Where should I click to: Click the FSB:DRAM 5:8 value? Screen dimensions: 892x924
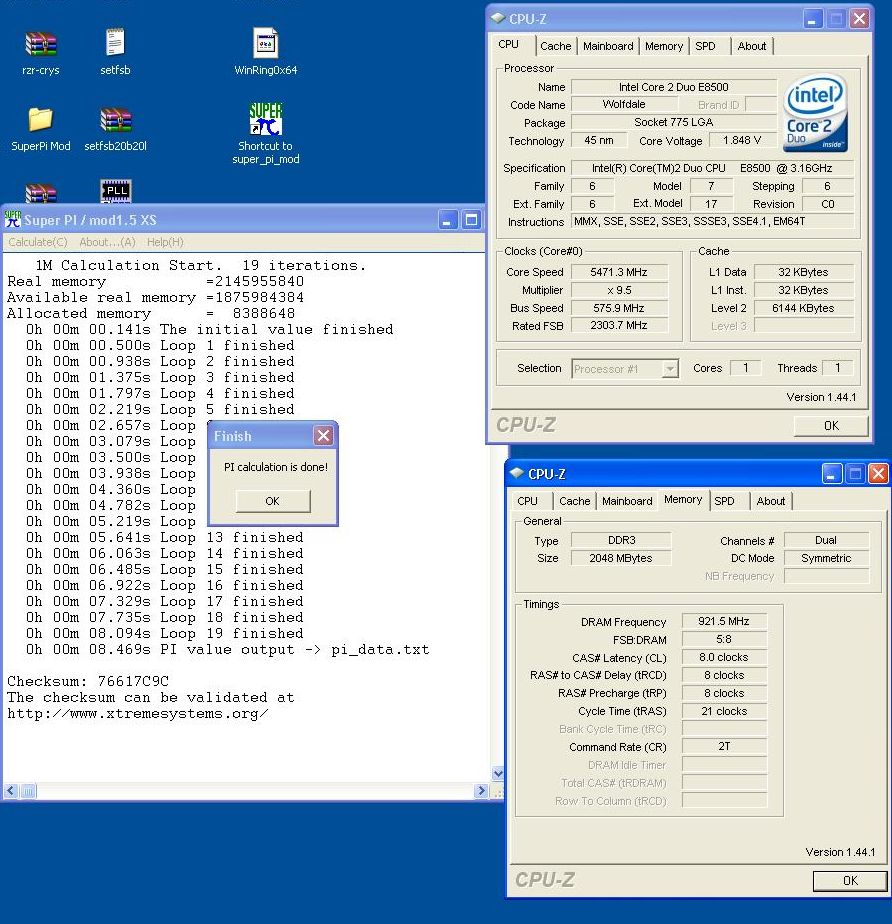[x=724, y=639]
